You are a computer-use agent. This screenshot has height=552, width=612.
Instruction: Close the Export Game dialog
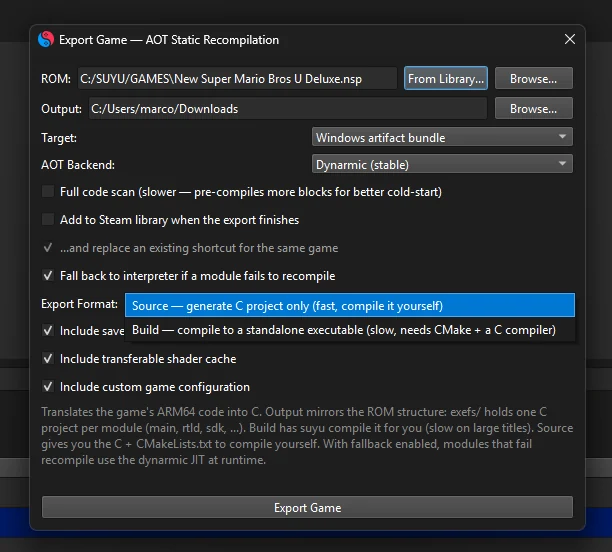pos(569,39)
